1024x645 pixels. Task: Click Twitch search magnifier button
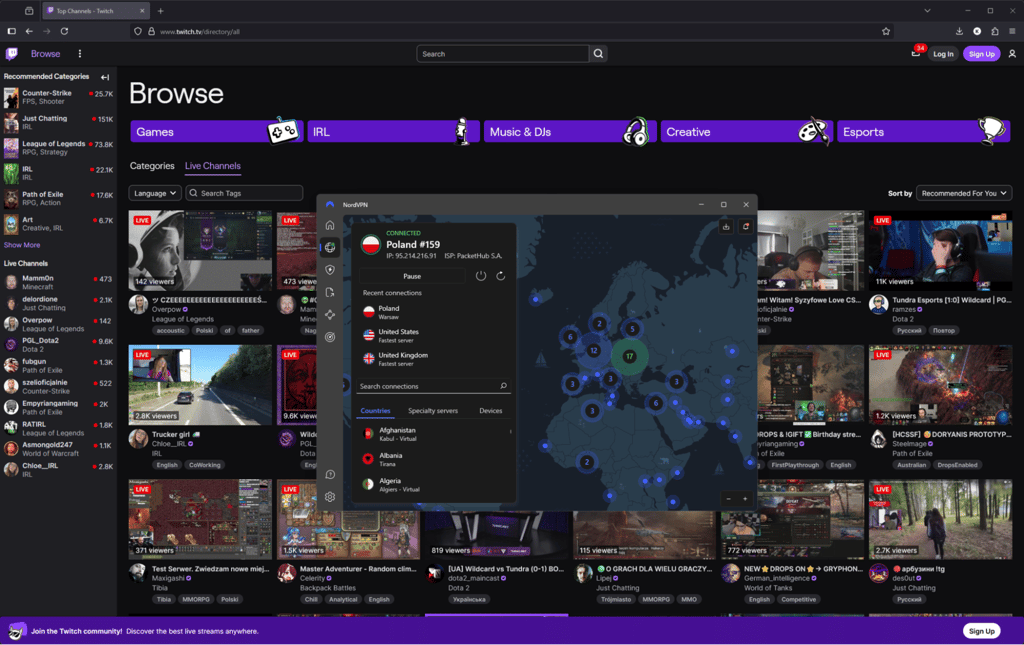(x=598, y=54)
